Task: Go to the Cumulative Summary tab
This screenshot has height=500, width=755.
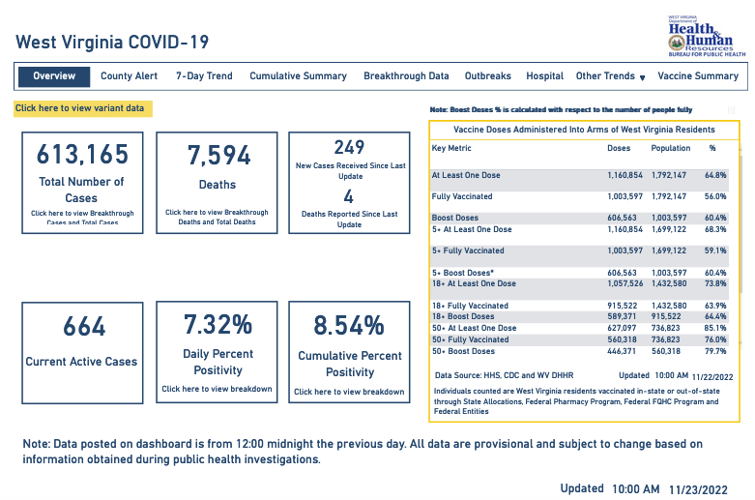Action: [298, 76]
